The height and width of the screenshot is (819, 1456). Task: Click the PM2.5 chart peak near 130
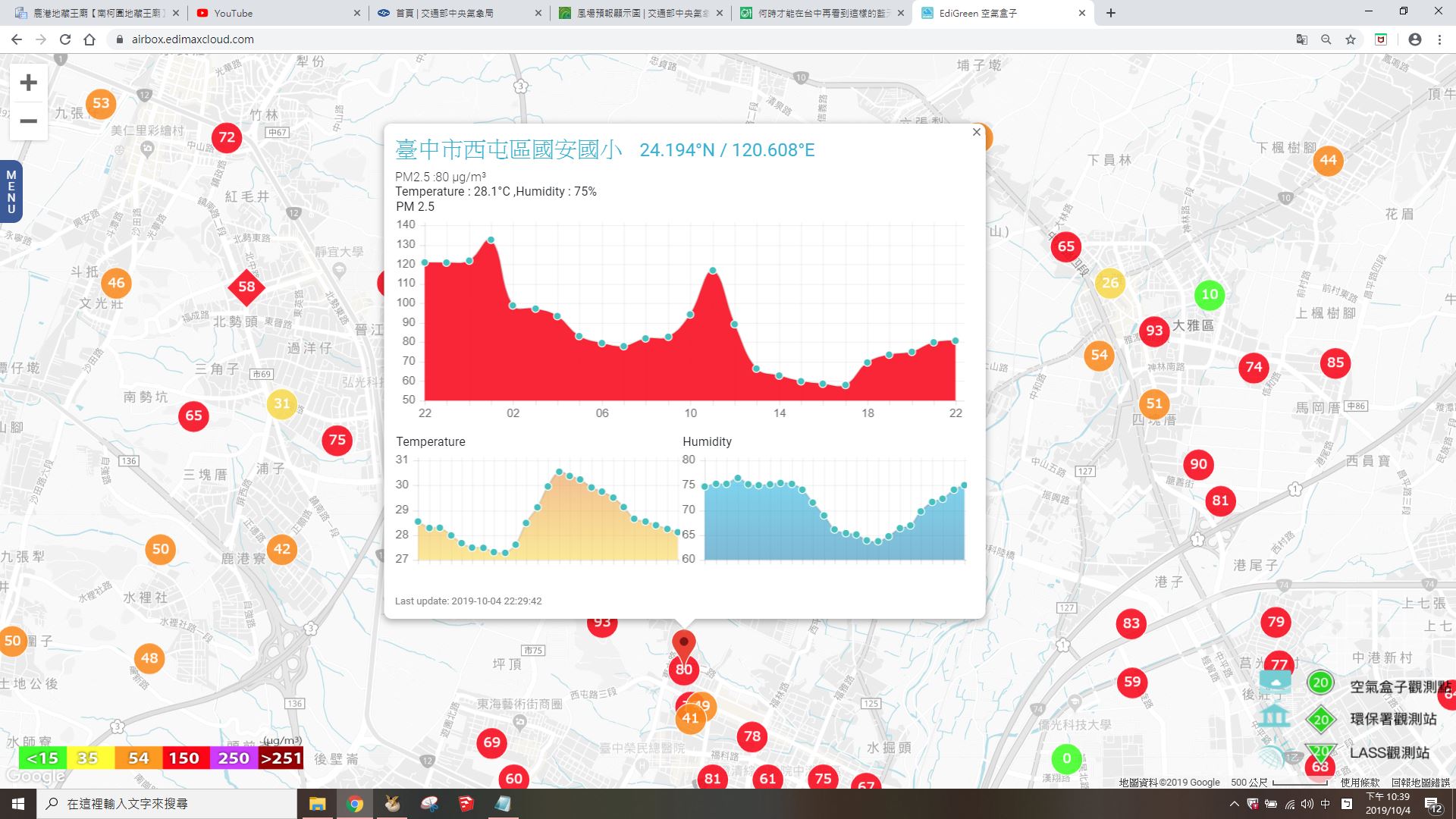[x=491, y=240]
